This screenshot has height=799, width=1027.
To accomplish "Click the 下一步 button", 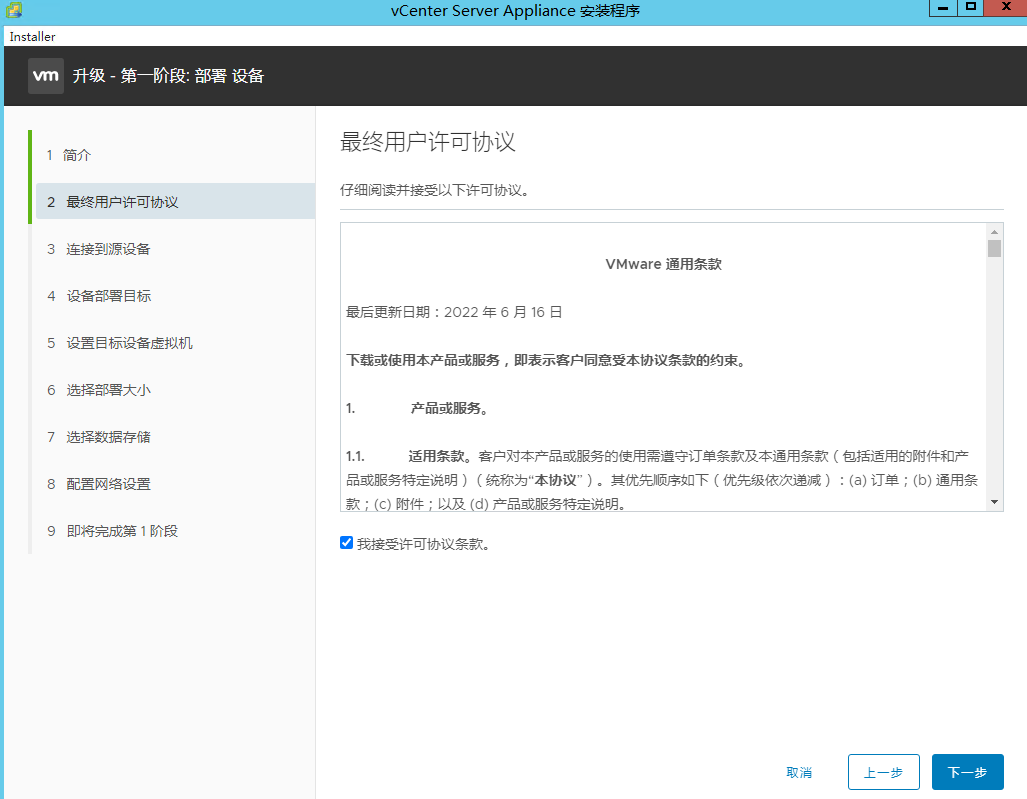I will point(967,772).
